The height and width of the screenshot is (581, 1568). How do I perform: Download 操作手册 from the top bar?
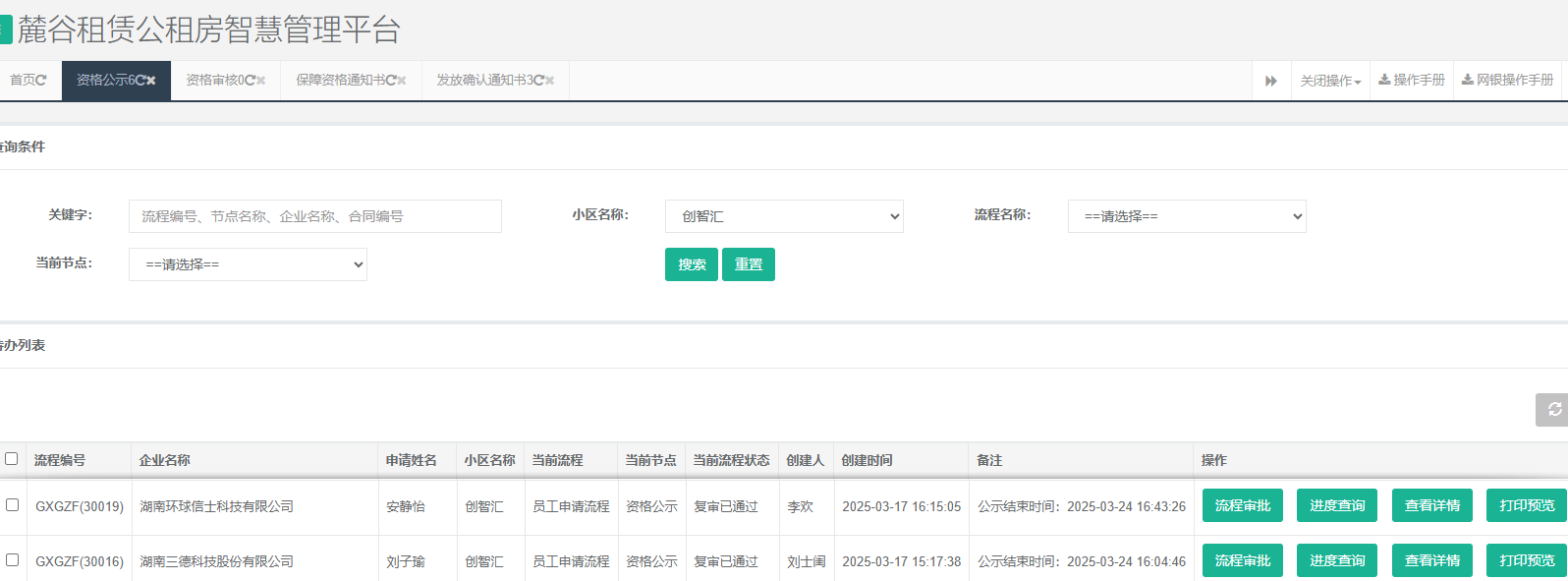(x=1412, y=81)
